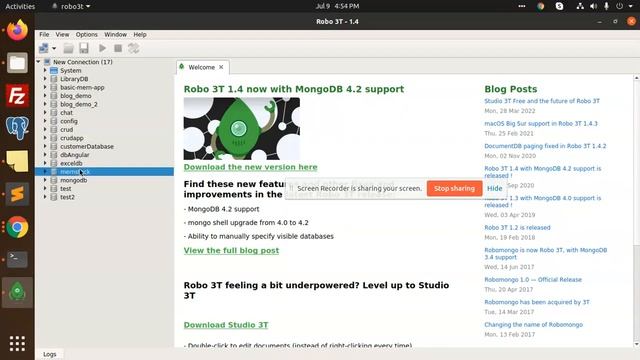Image resolution: width=640 pixels, height=360 pixels.
Task: Open the File menu
Action: point(44,35)
